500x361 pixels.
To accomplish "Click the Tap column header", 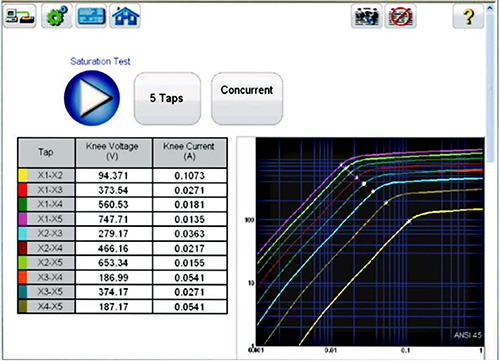I will (x=46, y=152).
